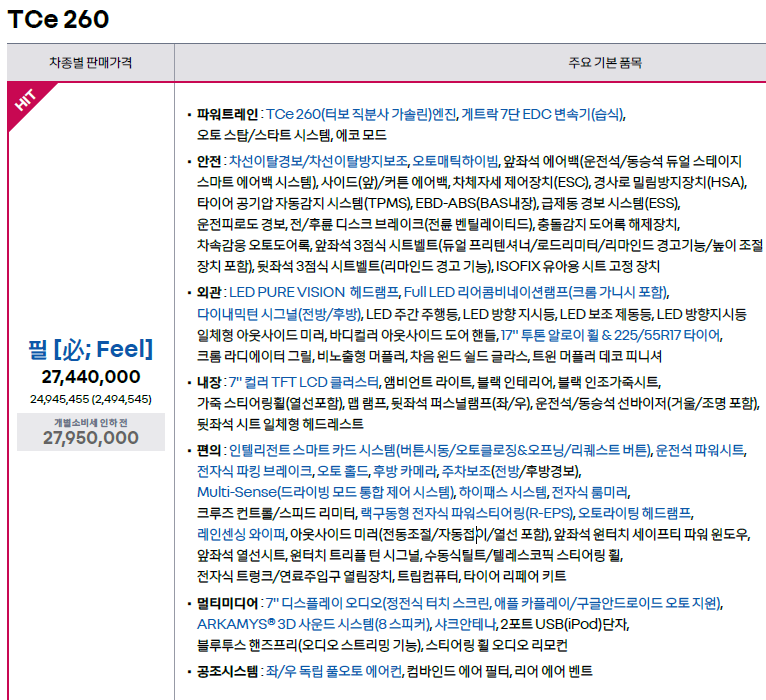Click 전자식 파킹 브레이크 text
The width and height of the screenshot is (766, 700).
[x=254, y=471]
